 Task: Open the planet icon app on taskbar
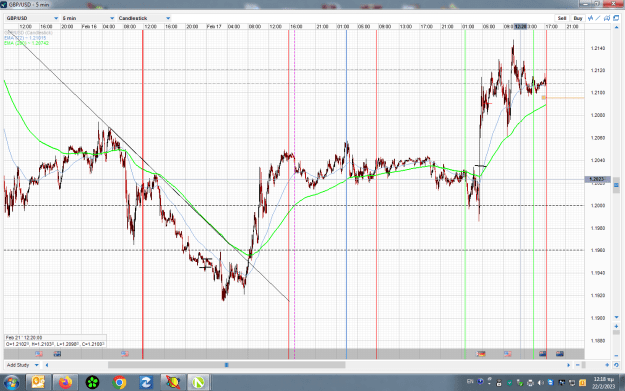click(173, 383)
